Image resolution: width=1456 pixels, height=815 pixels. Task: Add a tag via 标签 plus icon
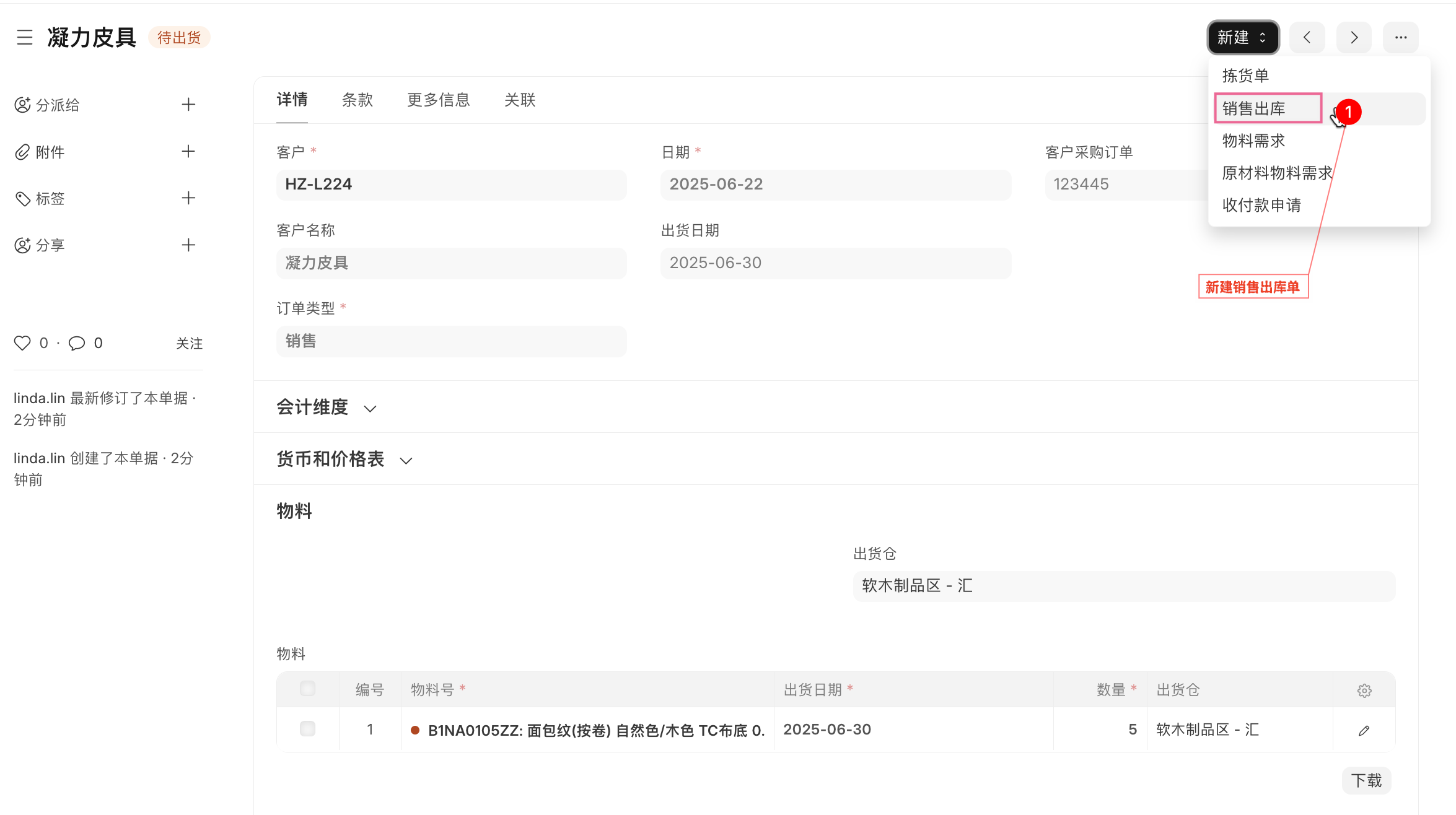(188, 198)
